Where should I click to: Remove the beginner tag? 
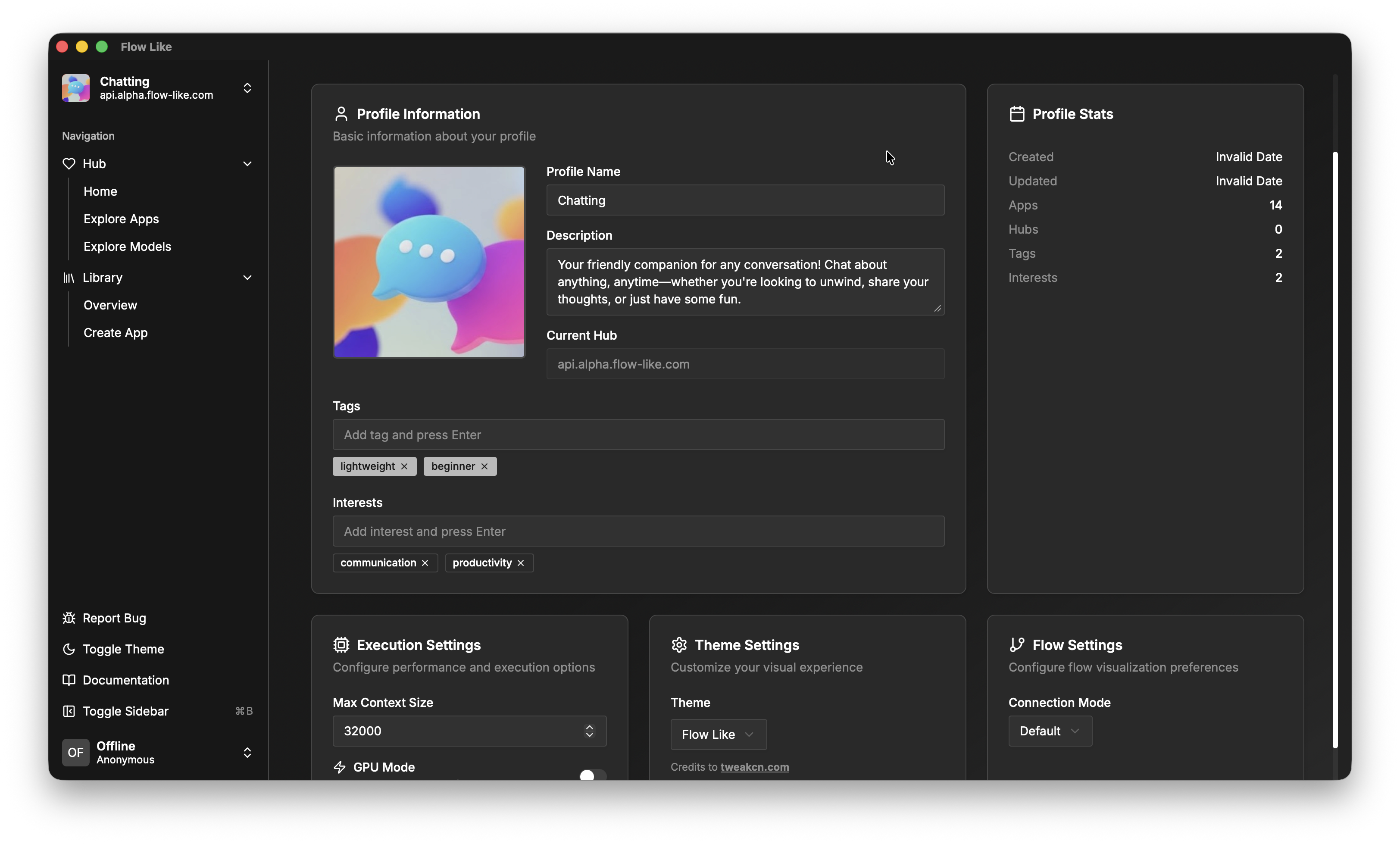coord(484,466)
